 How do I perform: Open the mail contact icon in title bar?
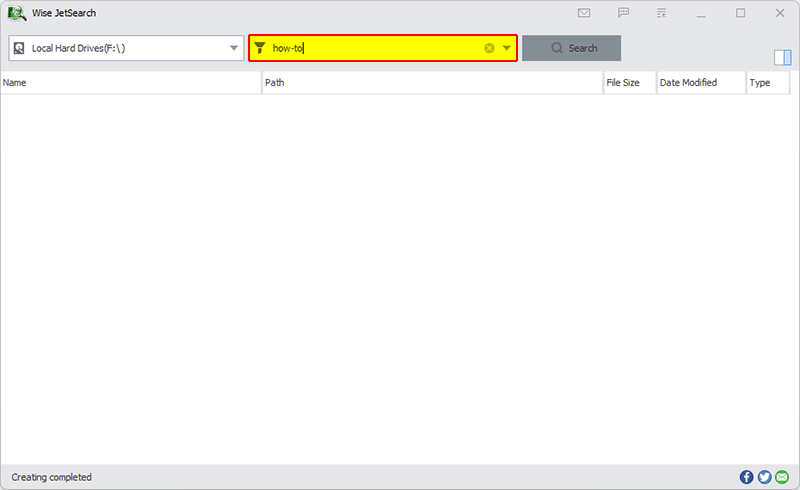coord(584,13)
